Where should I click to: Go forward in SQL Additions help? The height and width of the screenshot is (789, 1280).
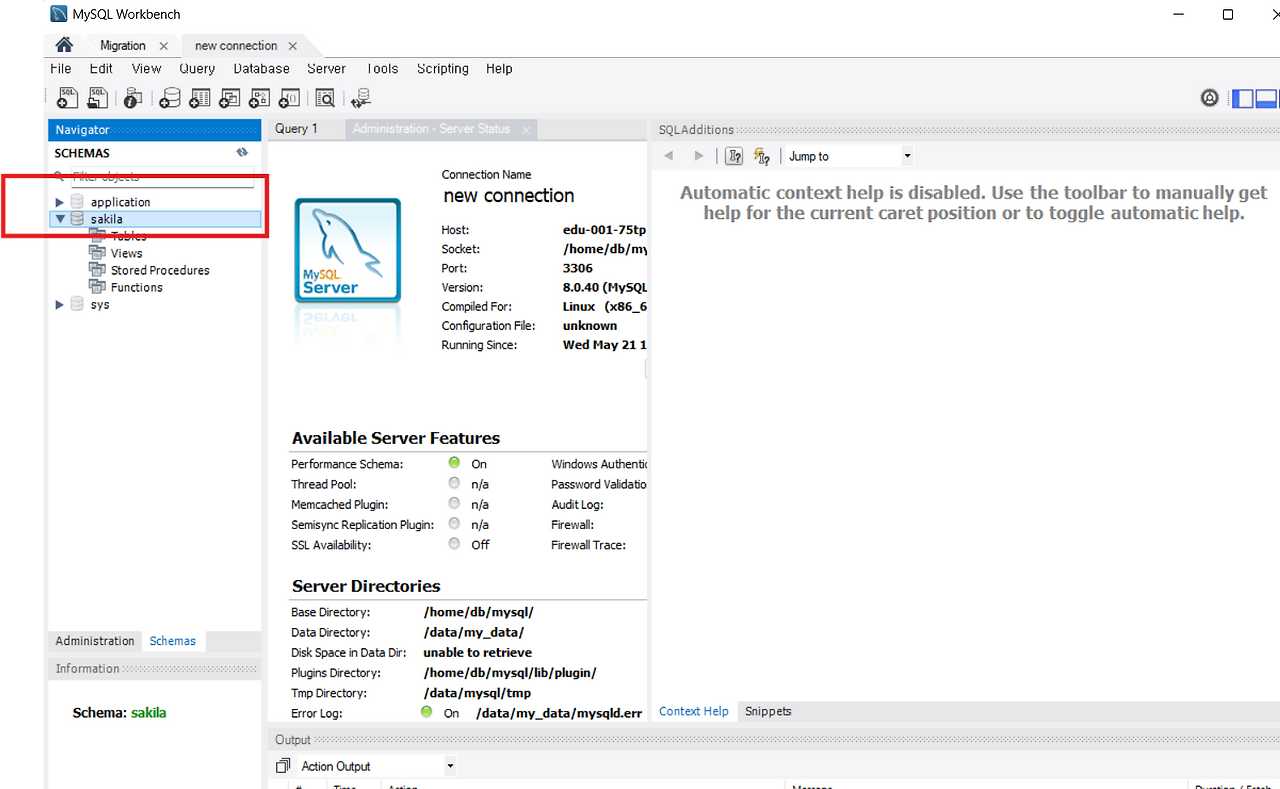699,156
